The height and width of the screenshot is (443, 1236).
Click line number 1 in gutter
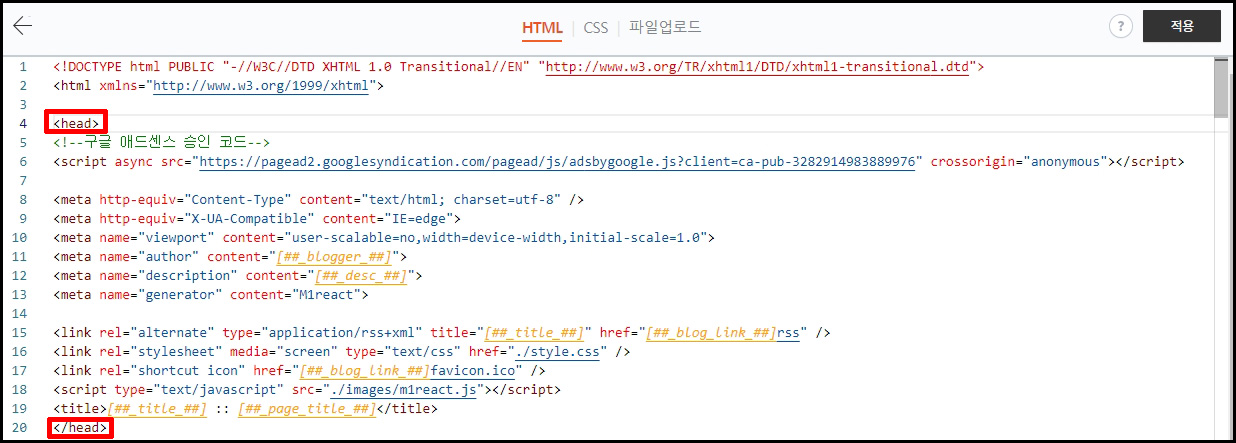tap(22, 67)
